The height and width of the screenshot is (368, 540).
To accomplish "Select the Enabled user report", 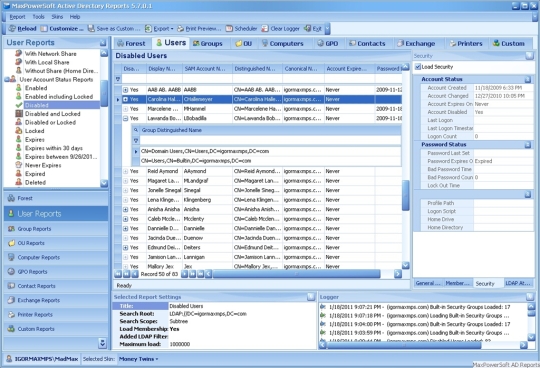I will tap(36, 88).
